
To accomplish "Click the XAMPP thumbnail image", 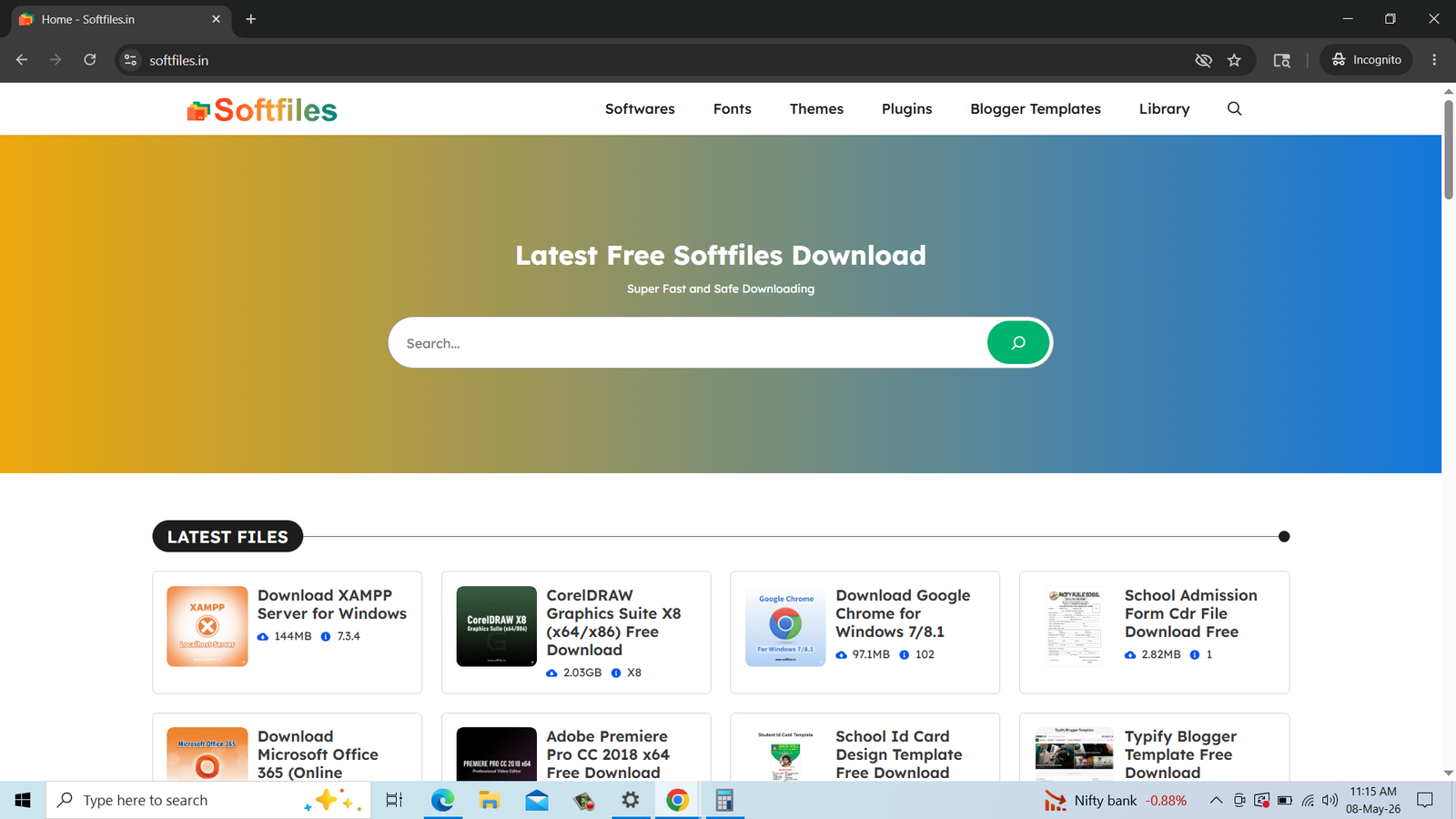I will click(207, 626).
